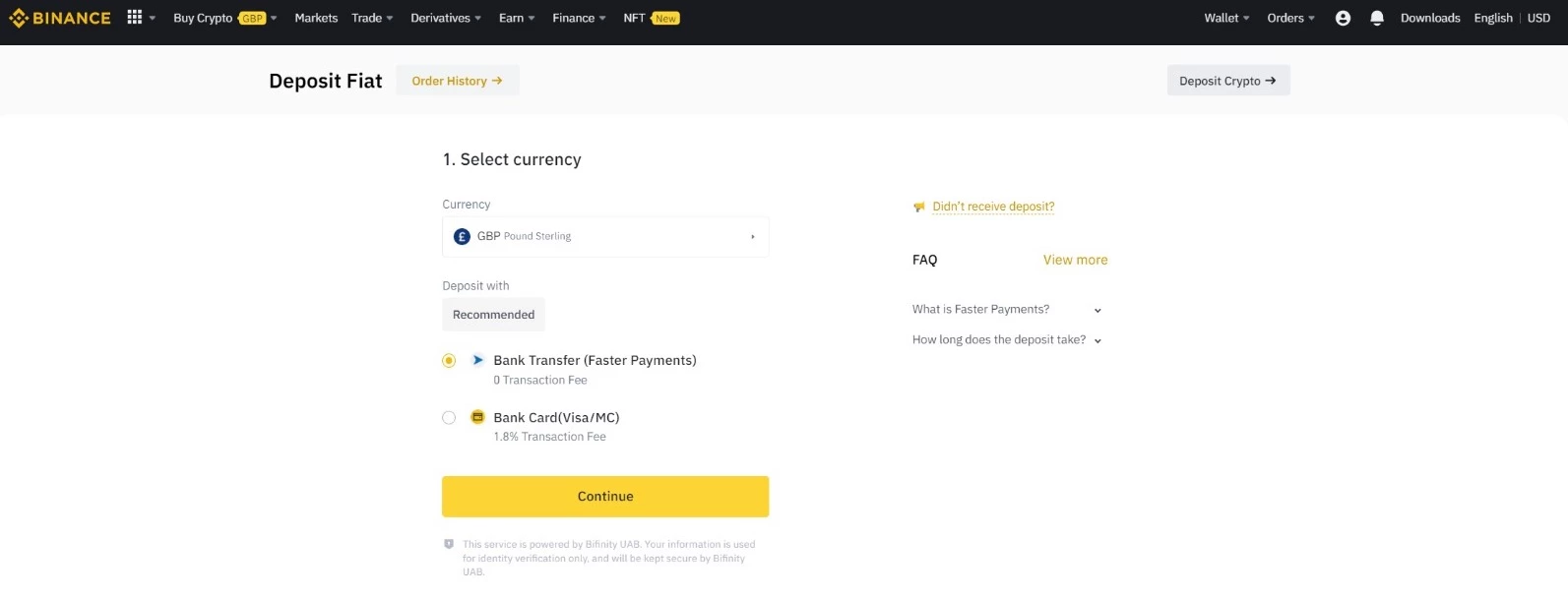
Task: Expand 'How long does the deposit take?'
Action: [x=1006, y=340]
